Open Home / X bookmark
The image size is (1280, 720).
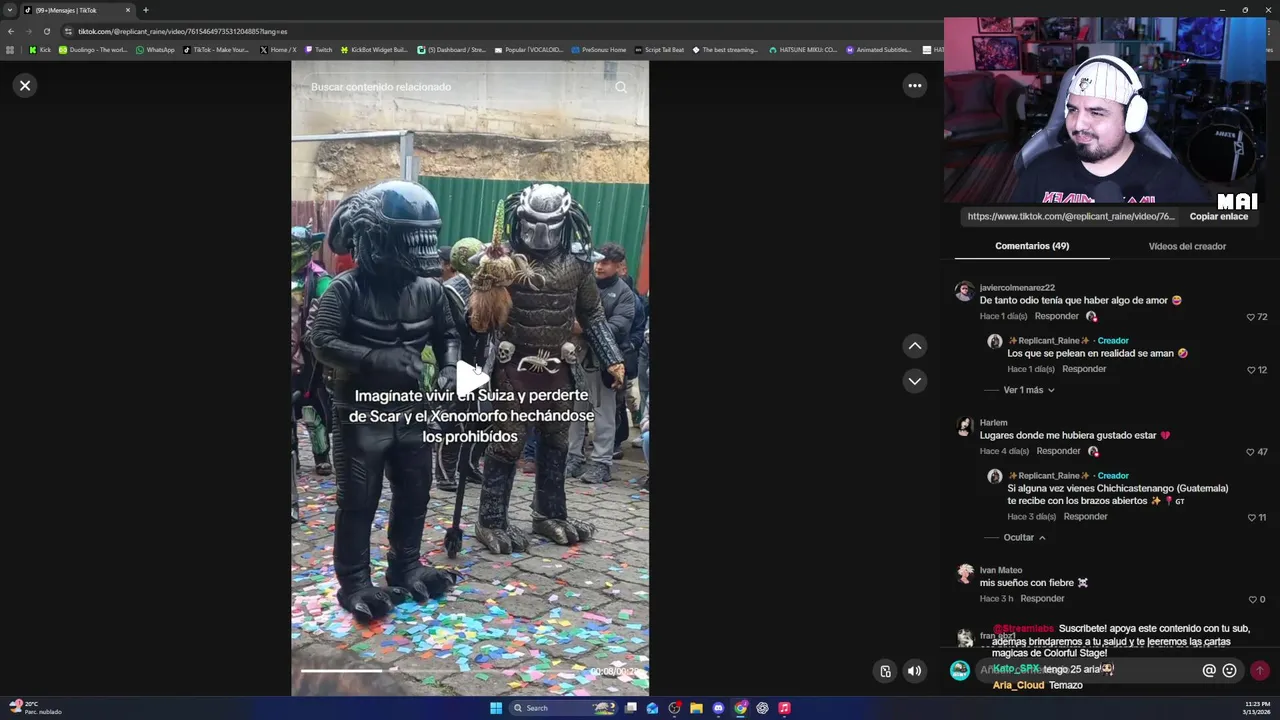pos(277,50)
